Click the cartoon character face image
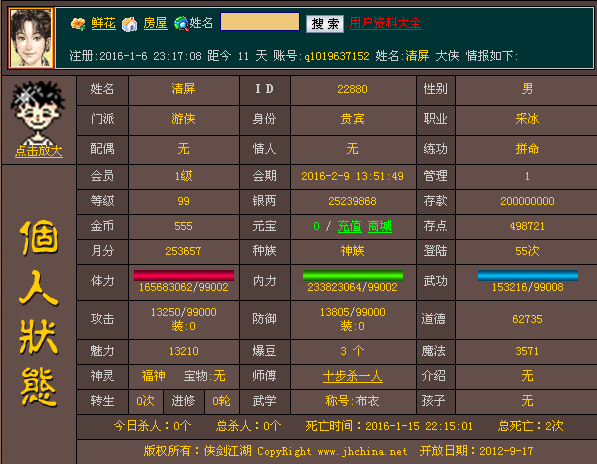Screen dimensions: 597x464 coord(38,112)
